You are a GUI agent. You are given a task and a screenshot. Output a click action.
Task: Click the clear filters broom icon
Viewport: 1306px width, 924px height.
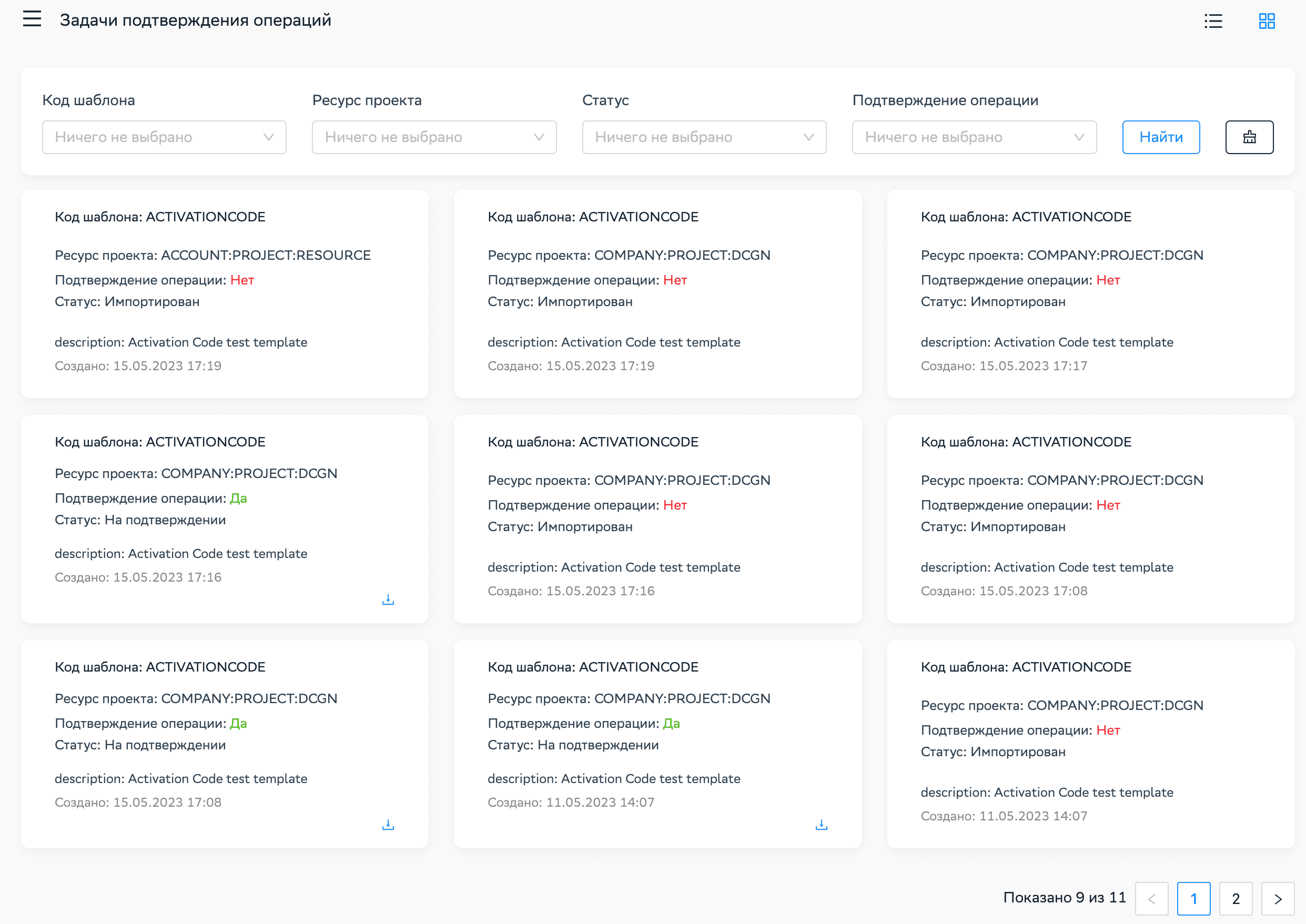[x=1249, y=137]
